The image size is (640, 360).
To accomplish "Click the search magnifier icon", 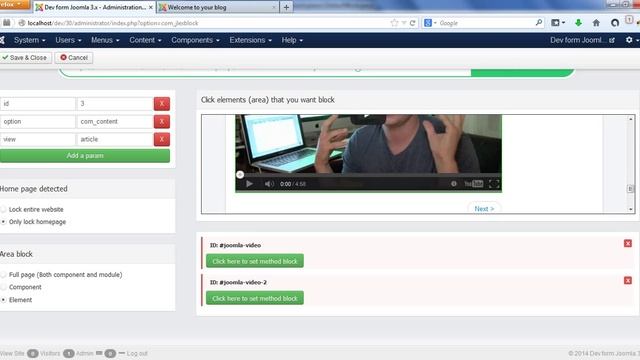I will coord(539,23).
